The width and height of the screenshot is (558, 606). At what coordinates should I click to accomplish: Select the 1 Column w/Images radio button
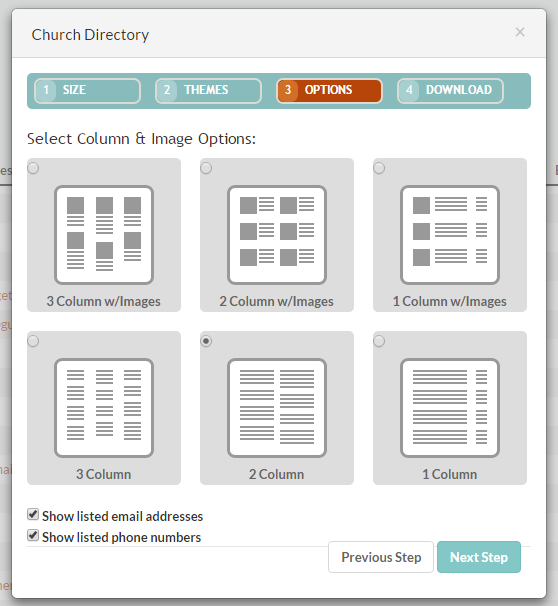[379, 168]
